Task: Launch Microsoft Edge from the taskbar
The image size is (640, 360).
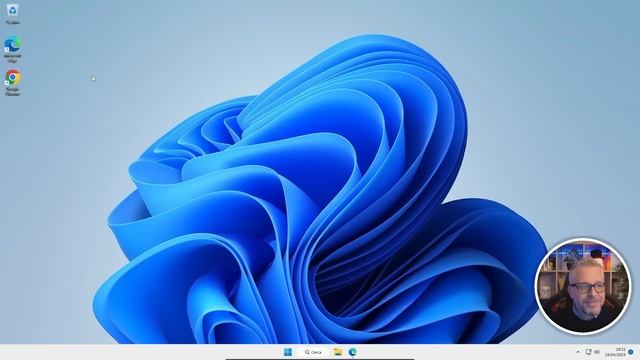Action: [353, 352]
